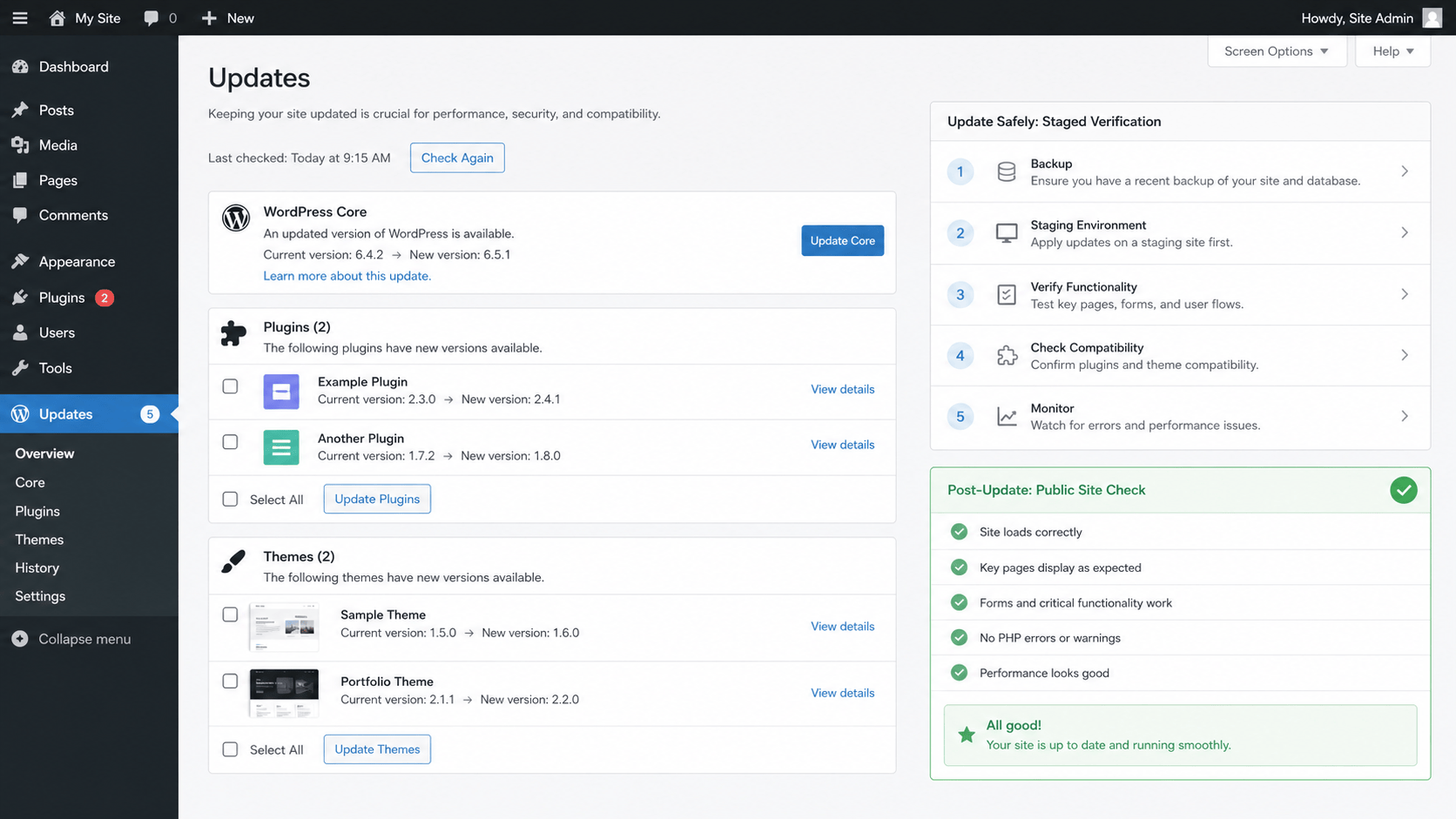Screen dimensions: 1456x819
Task: Open the Site Admin avatar
Action: pos(1432,17)
